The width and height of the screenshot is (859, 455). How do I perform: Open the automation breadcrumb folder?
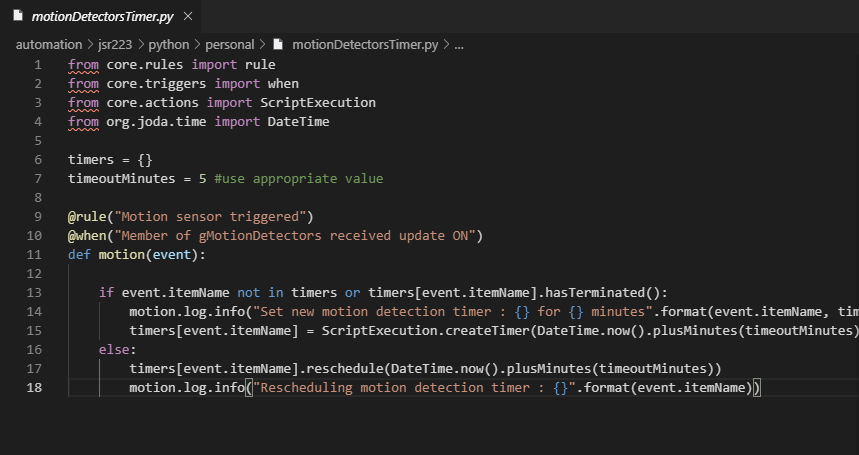click(49, 45)
